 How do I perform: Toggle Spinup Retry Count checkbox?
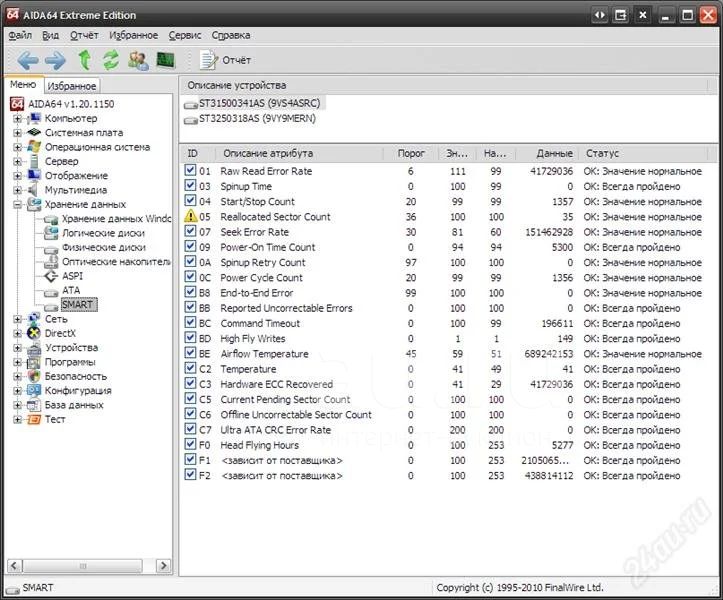(190, 261)
